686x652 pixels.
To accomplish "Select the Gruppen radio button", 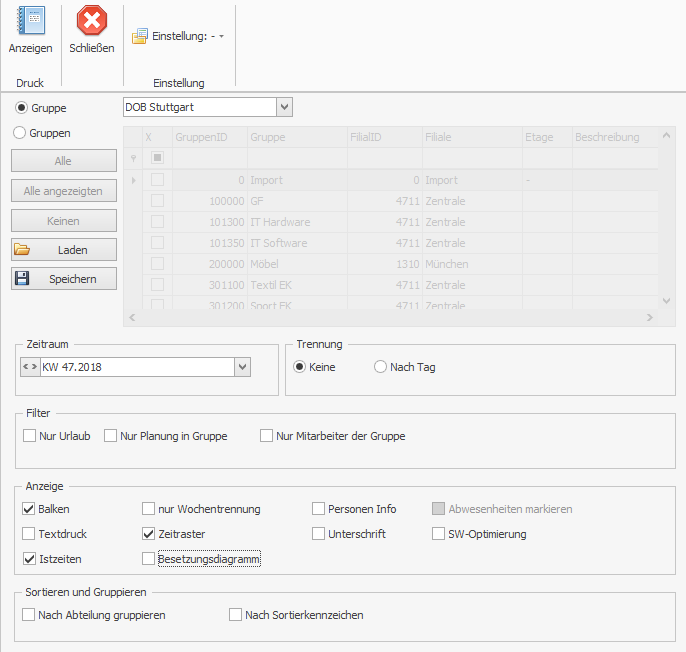I will 19,132.
